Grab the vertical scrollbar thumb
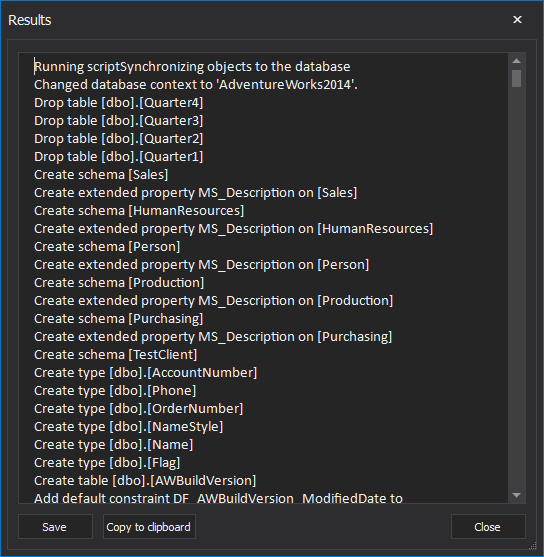The width and height of the screenshot is (544, 557). pyautogui.click(x=517, y=78)
